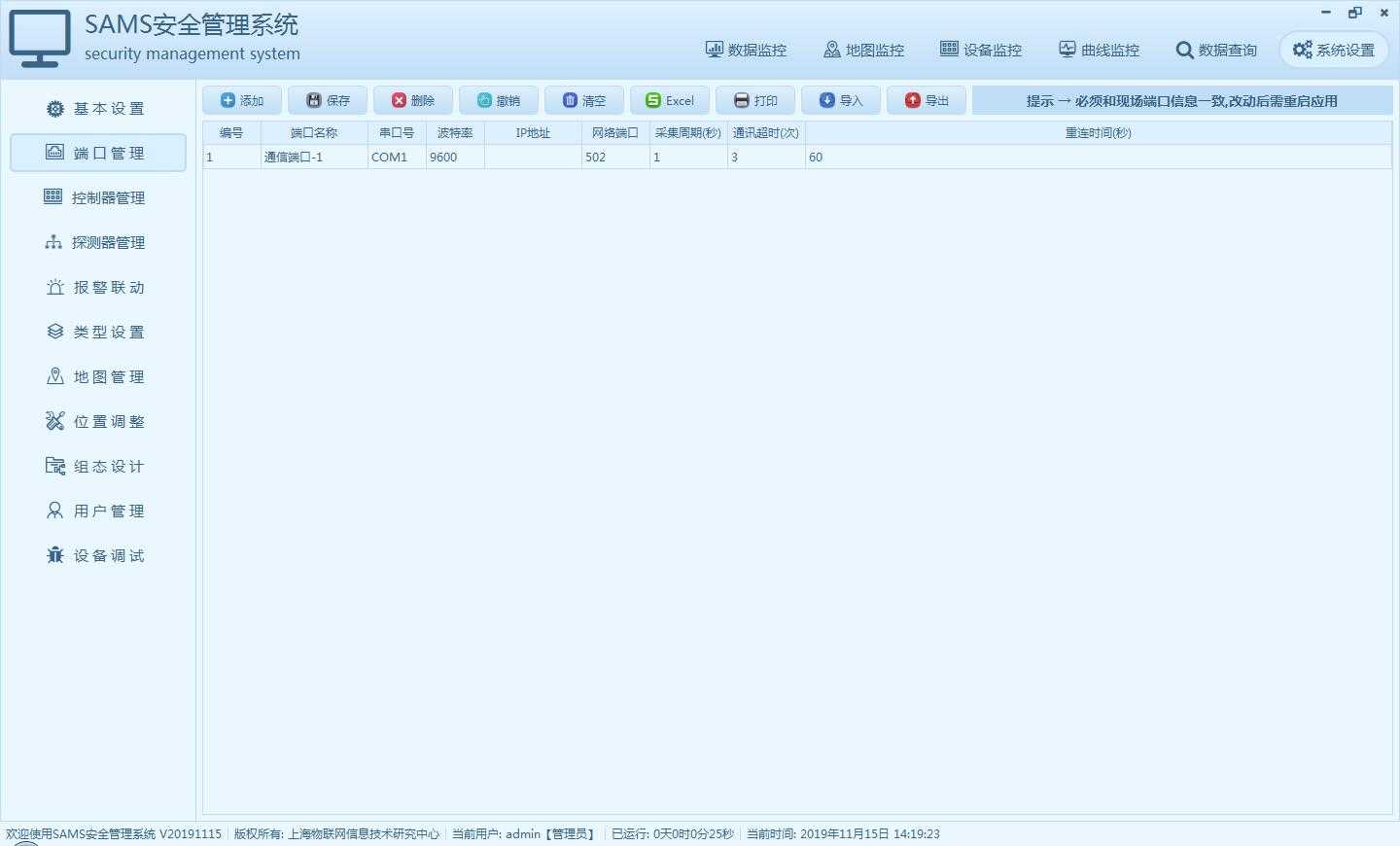This screenshot has width=1400, height=846.
Task: Switch to 设备监控 tab
Action: 981,50
